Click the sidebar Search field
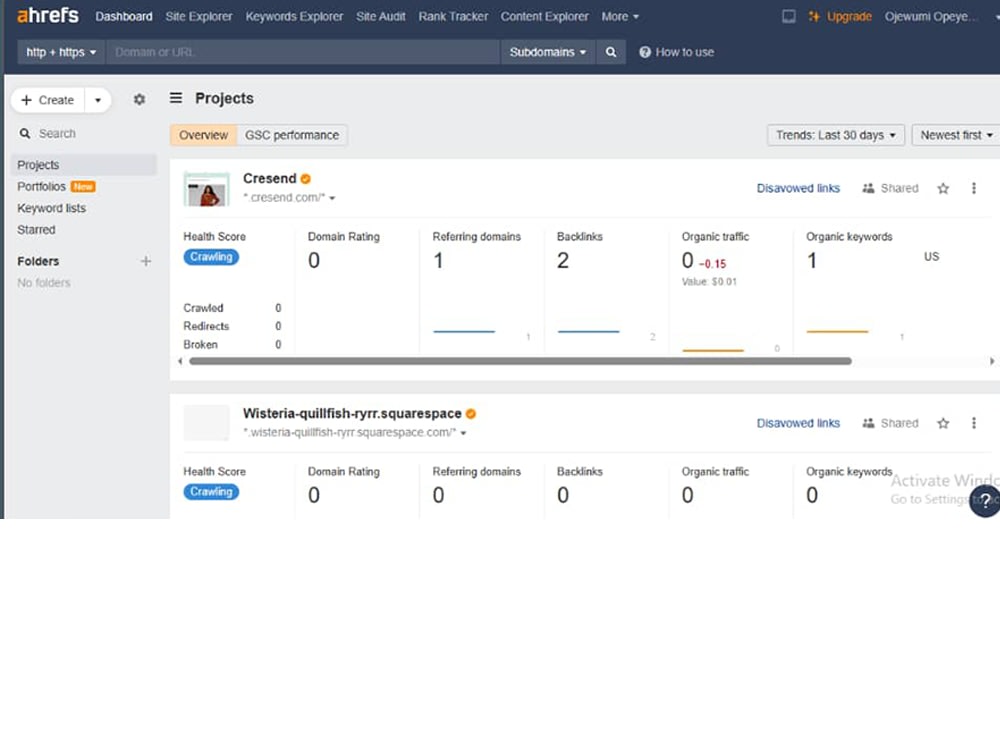1000x750 pixels. point(84,133)
